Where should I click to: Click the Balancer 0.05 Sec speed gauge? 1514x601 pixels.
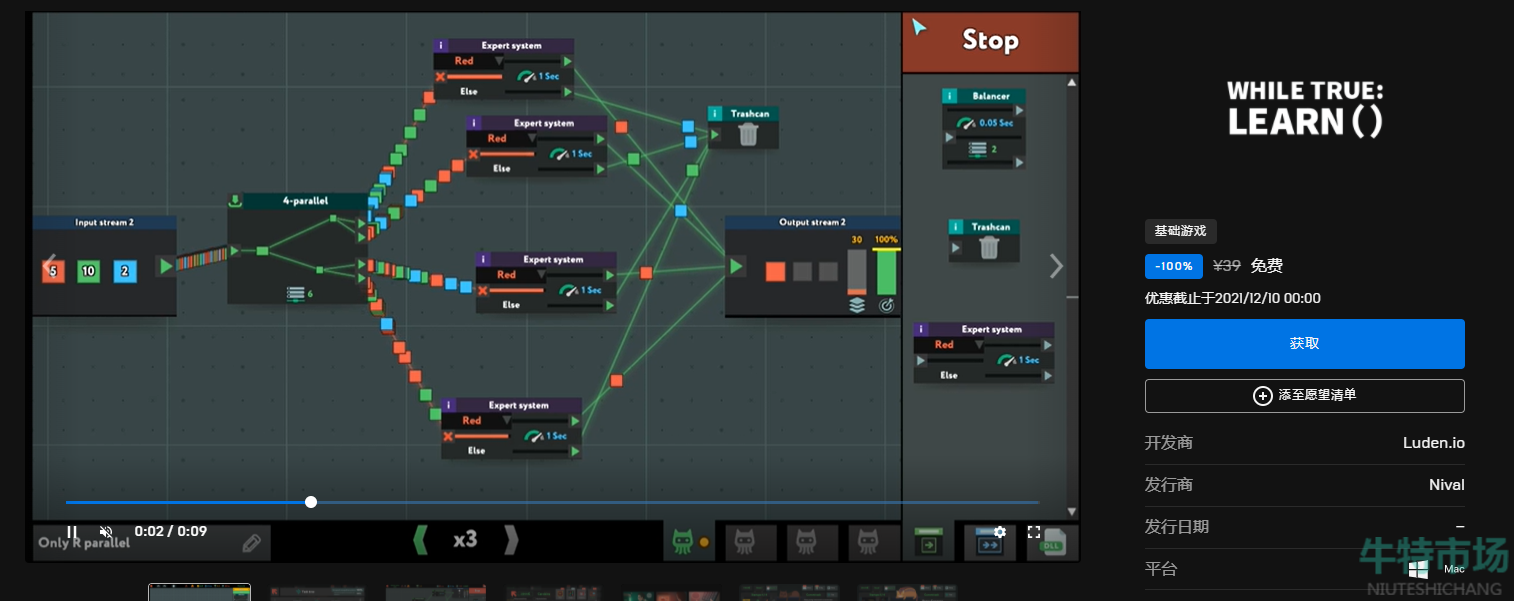pos(984,123)
